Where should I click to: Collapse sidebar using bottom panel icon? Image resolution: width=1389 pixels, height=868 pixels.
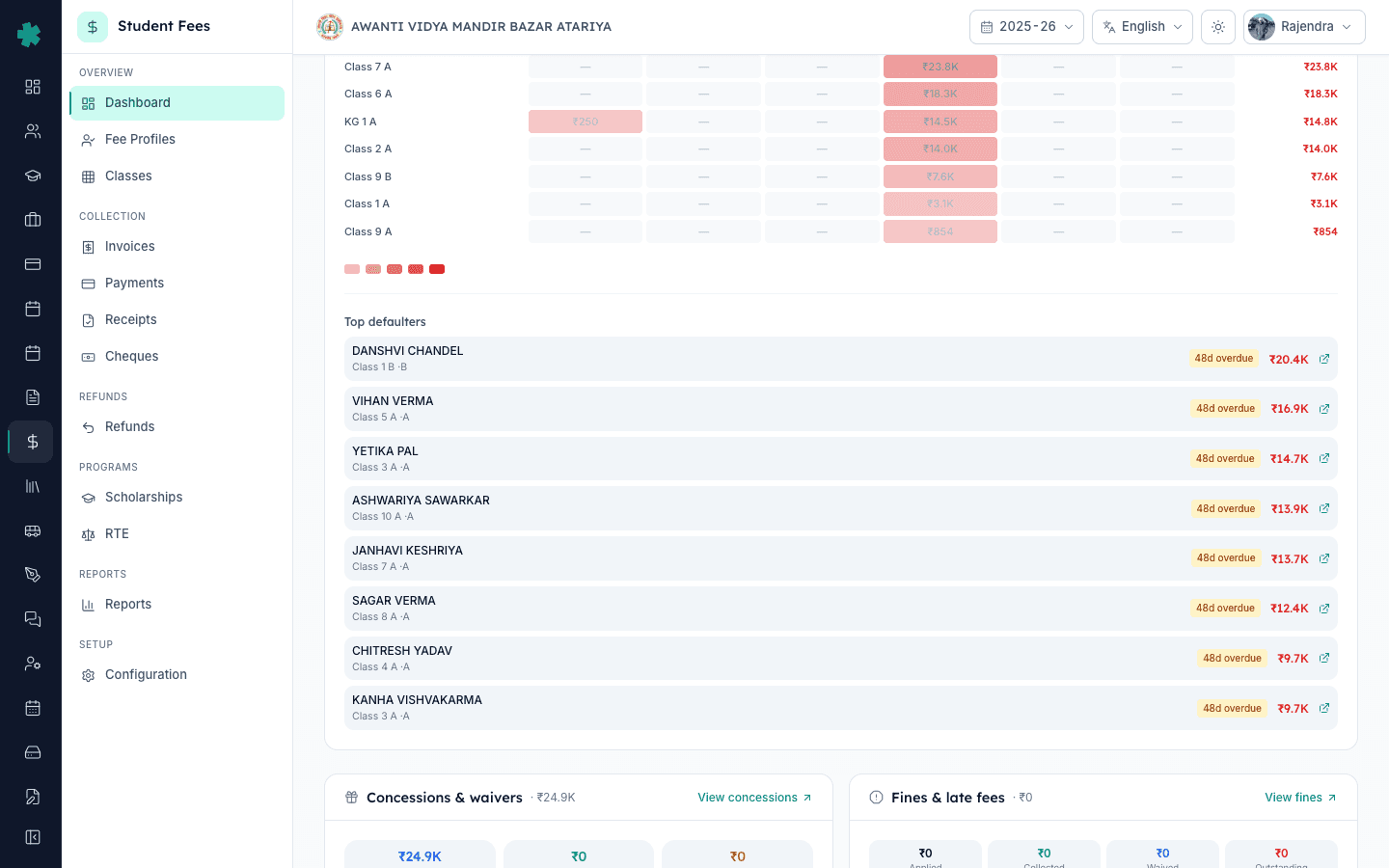pos(33,837)
